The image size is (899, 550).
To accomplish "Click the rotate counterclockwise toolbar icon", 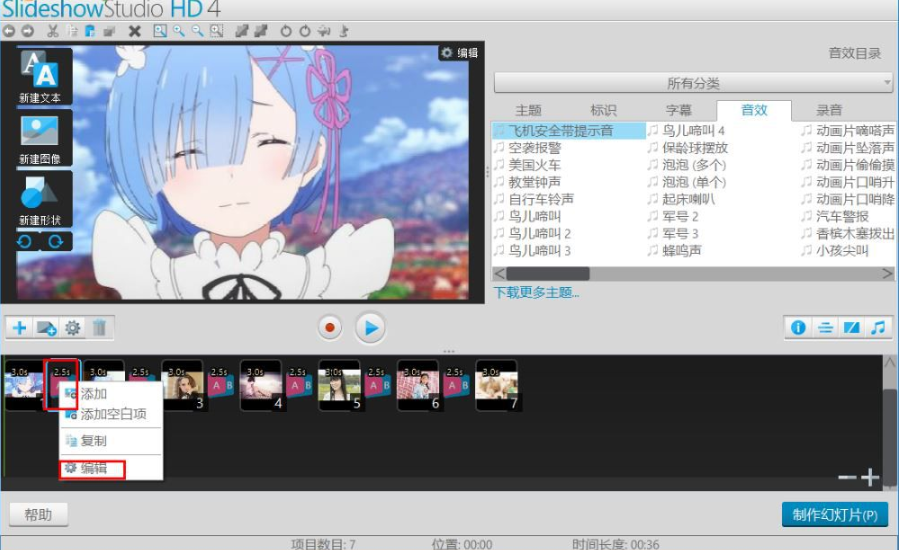I will point(286,31).
